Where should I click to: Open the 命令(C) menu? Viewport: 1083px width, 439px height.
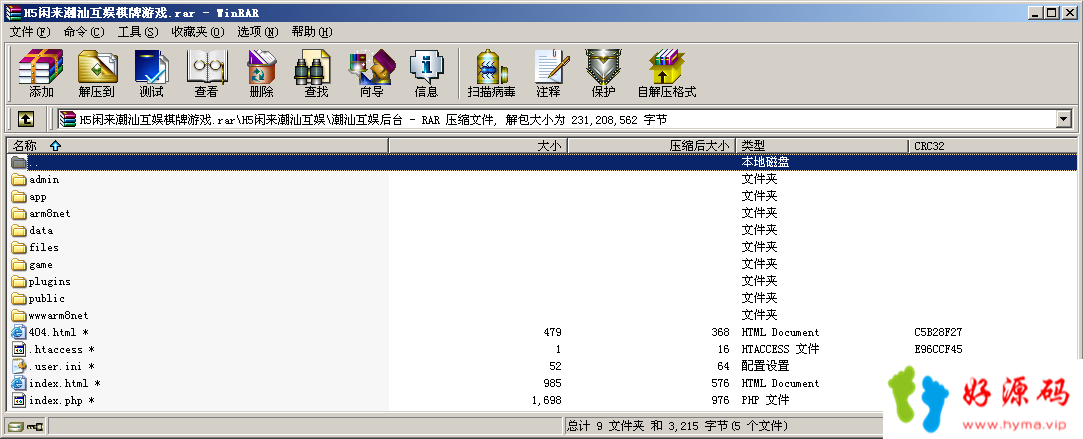tap(84, 32)
